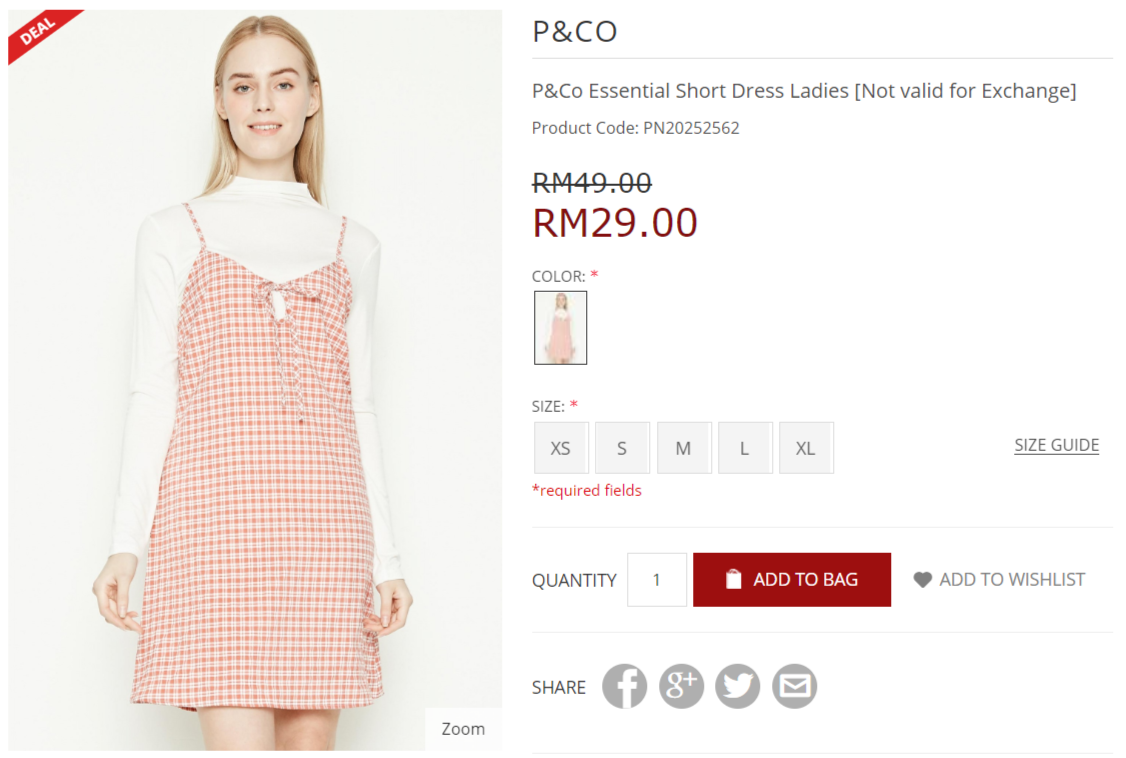
Task: Click Add to Wishlist text
Action: click(x=1012, y=580)
